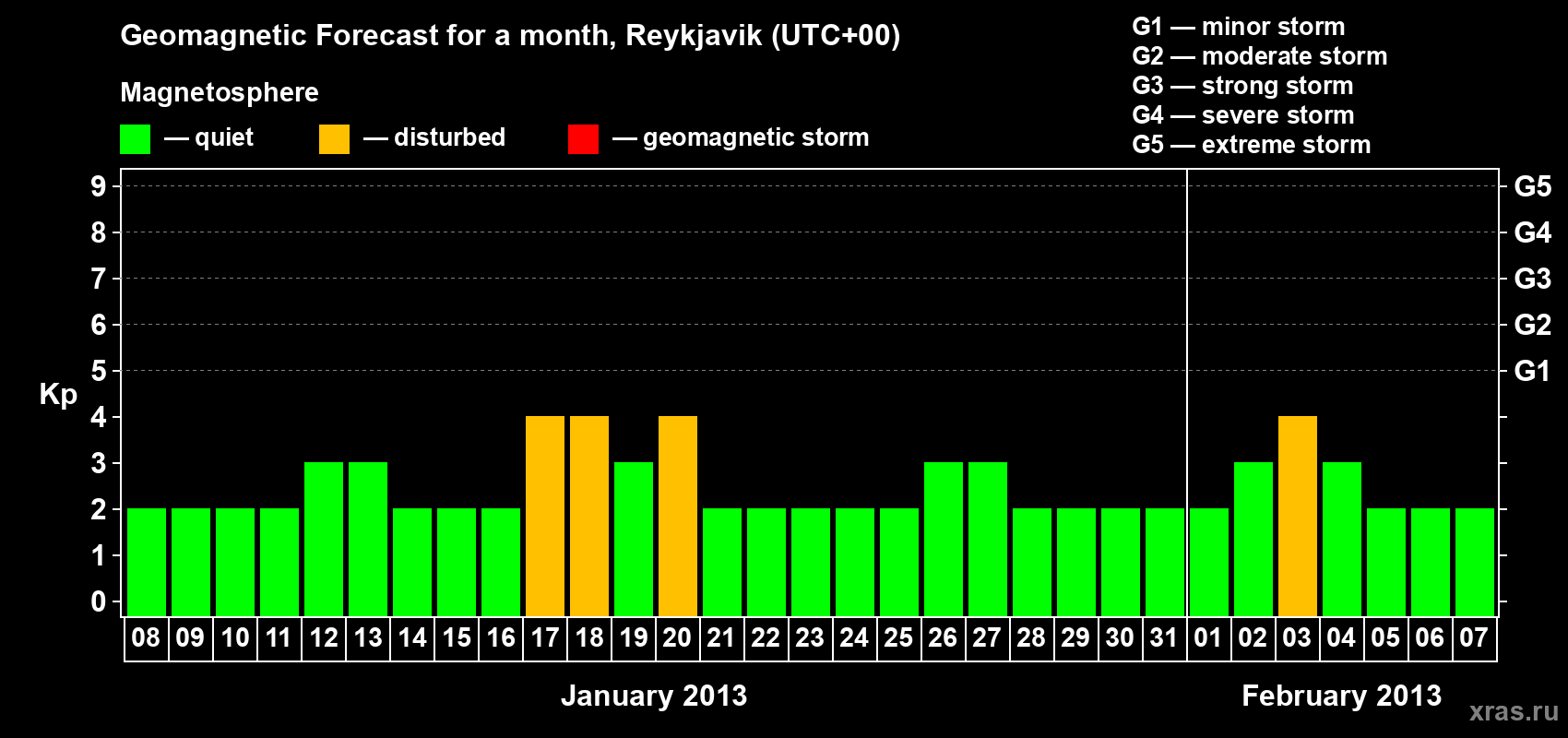Click the January 2013 month label

tap(654, 696)
